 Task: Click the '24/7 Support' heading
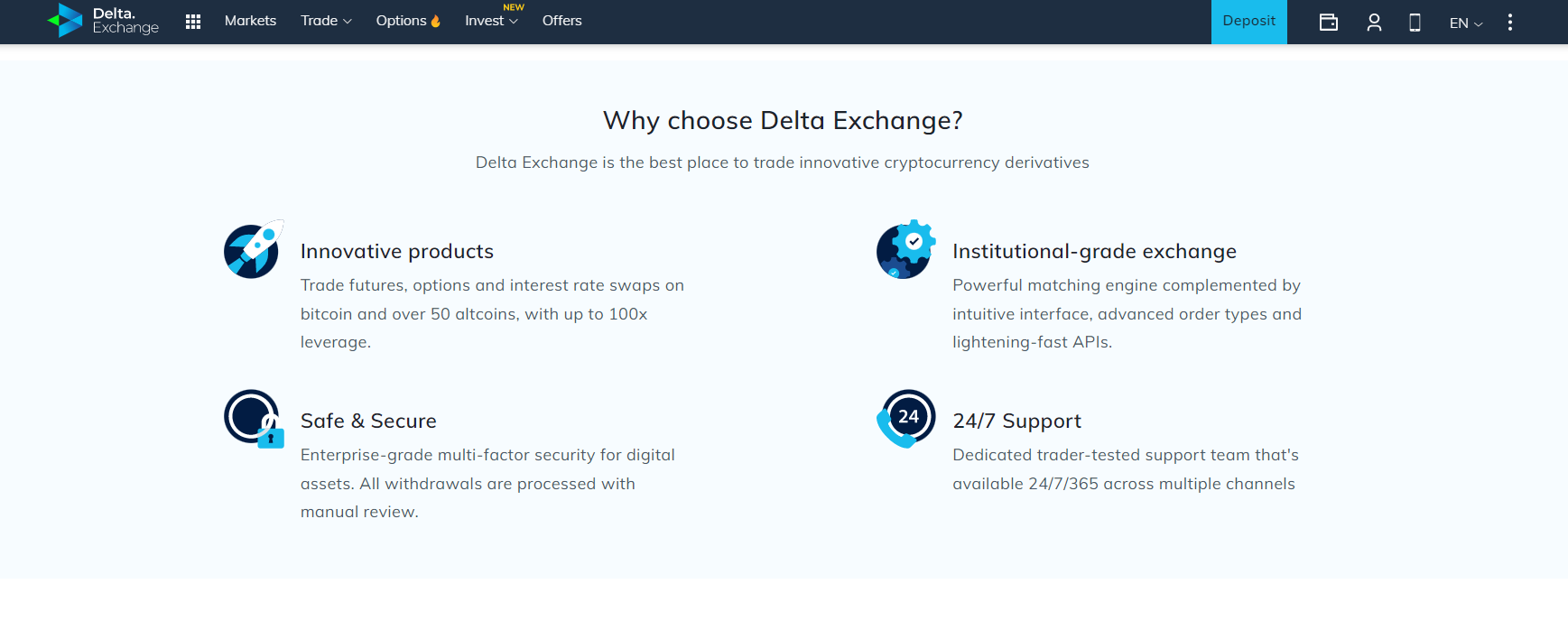pyautogui.click(x=1016, y=421)
